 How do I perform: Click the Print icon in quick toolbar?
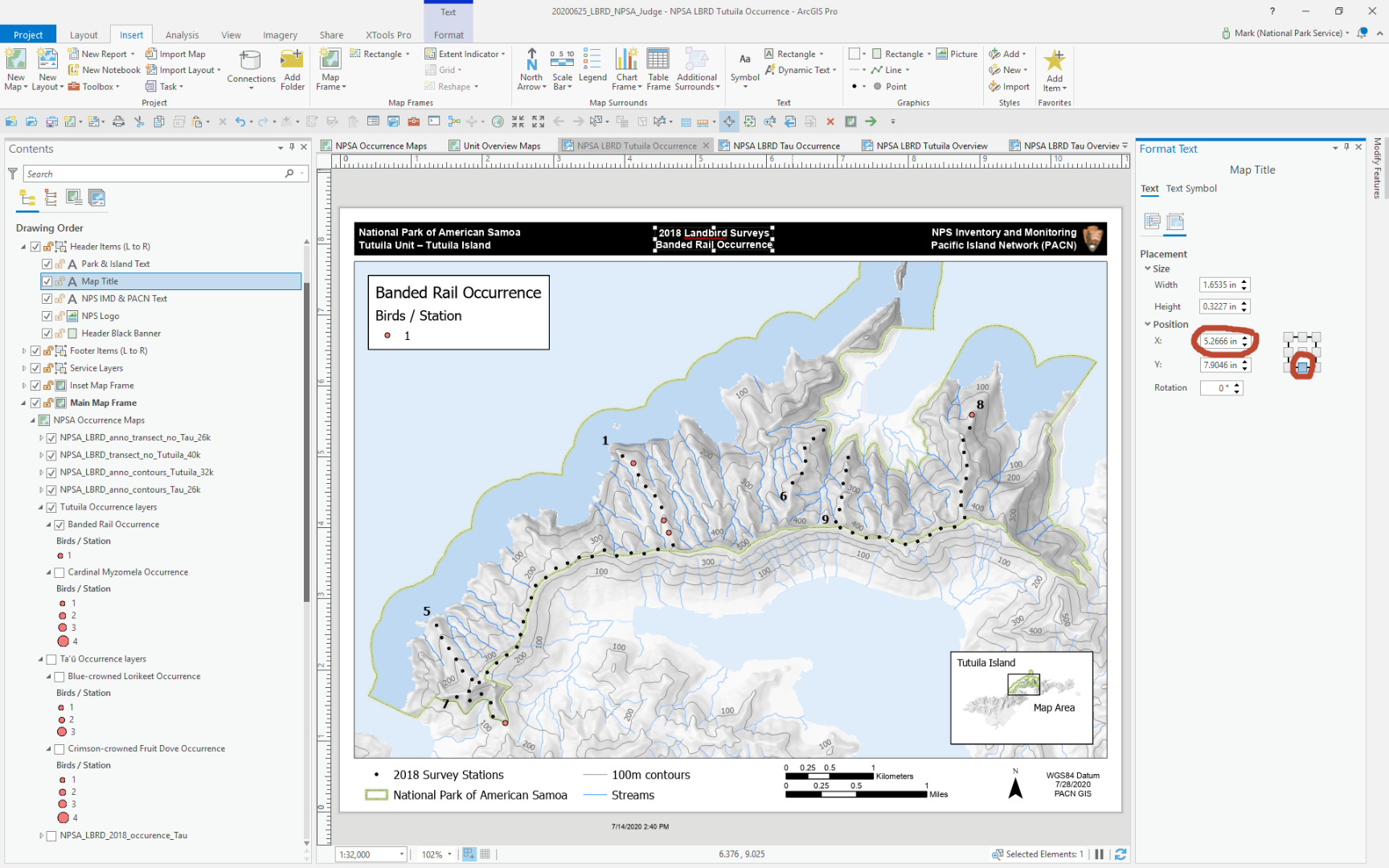pos(119,121)
